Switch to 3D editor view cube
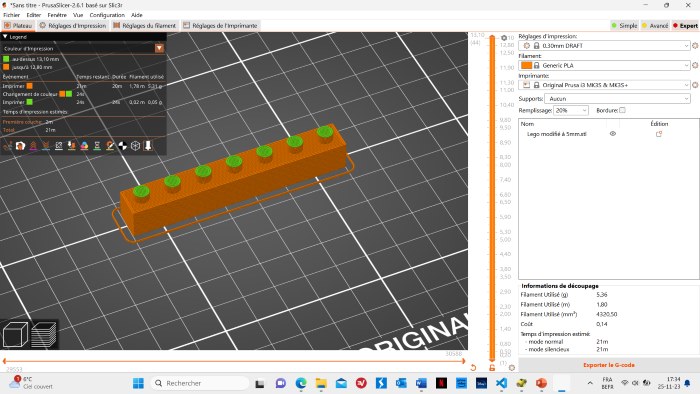The image size is (700, 394). [x=15, y=334]
